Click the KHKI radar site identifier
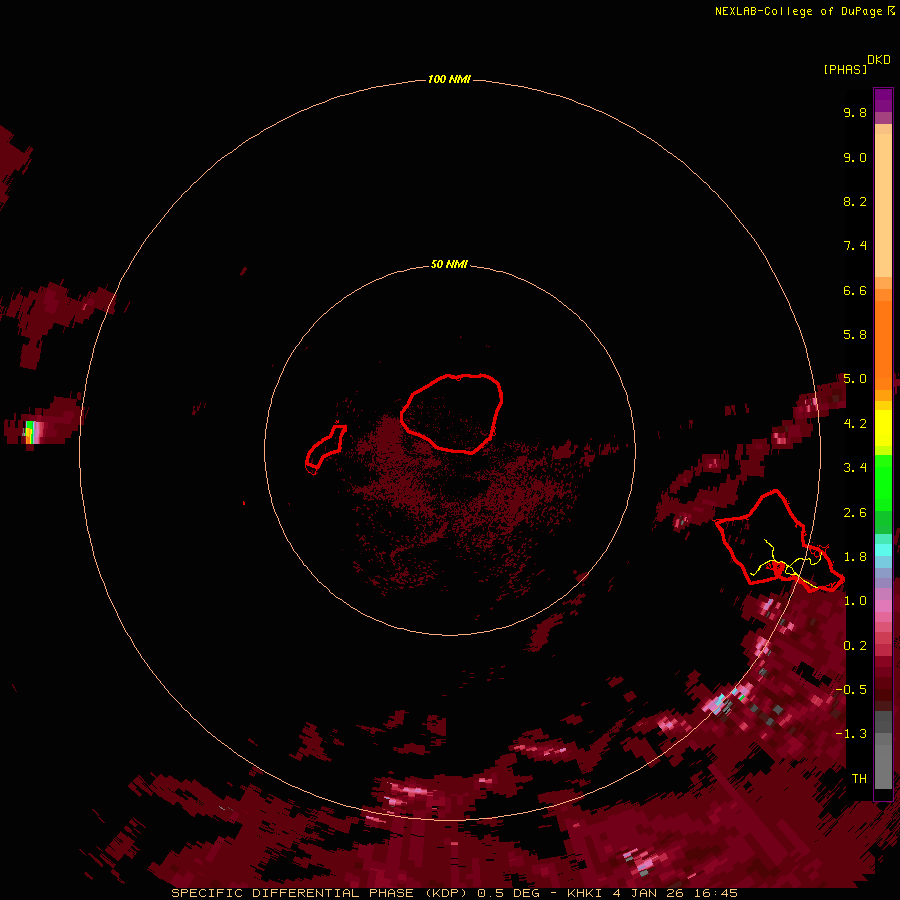 584,893
